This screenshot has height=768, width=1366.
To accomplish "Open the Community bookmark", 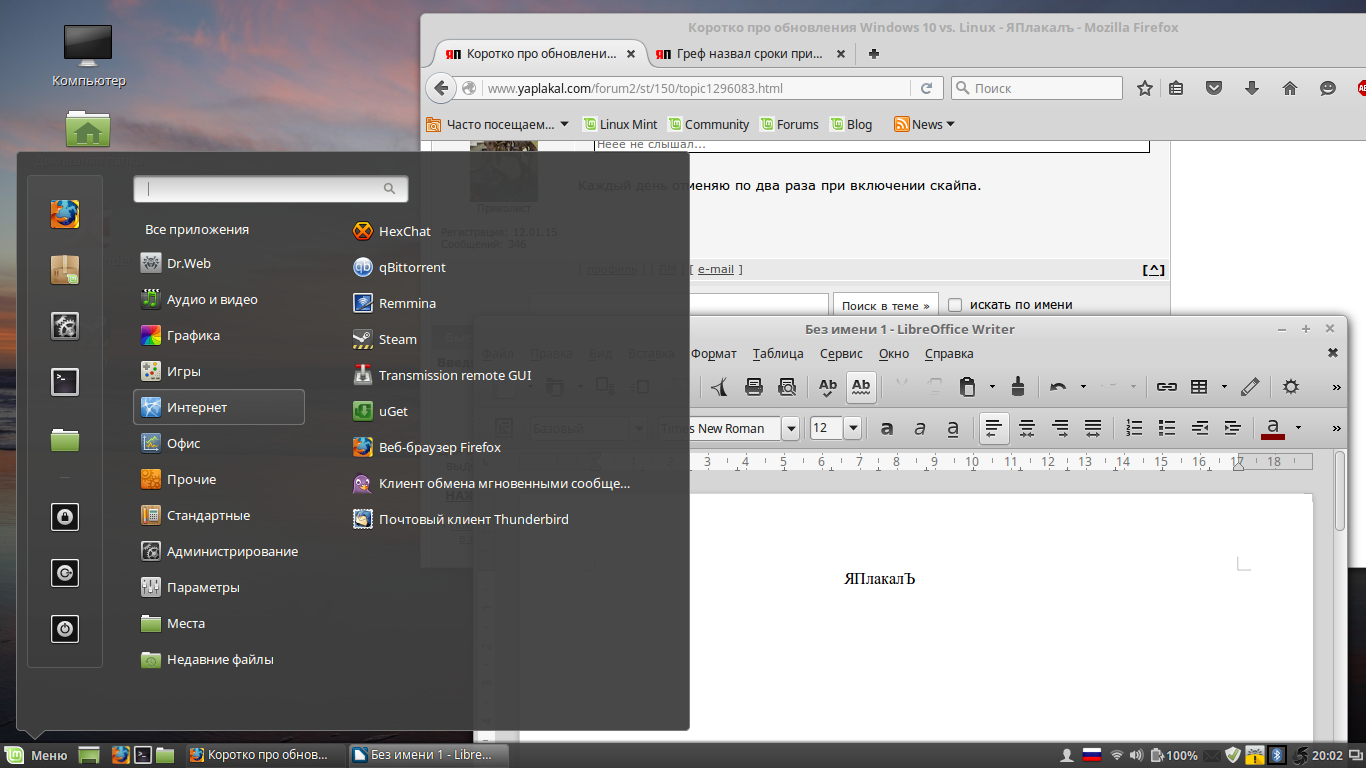I will click(x=709, y=124).
